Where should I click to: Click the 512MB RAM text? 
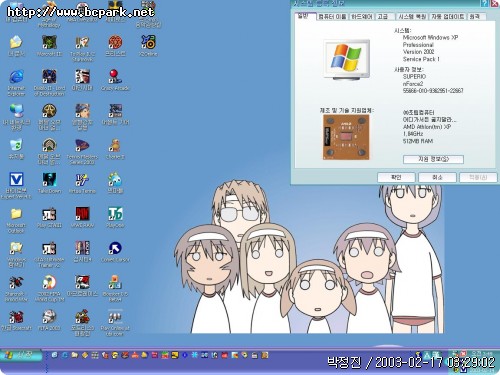pyautogui.click(x=418, y=141)
